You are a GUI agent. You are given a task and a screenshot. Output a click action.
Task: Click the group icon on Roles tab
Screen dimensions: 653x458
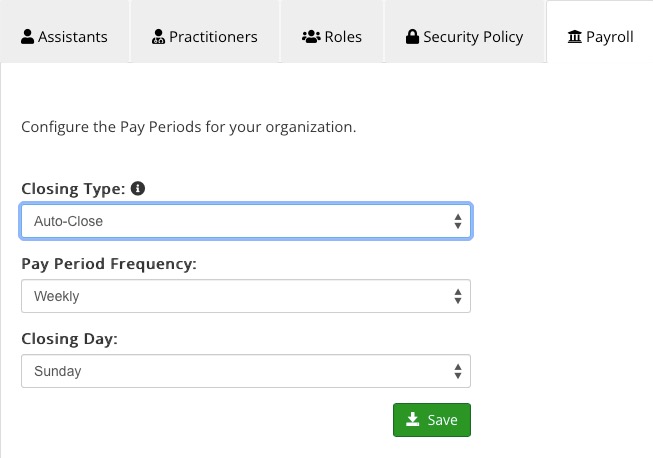[311, 37]
